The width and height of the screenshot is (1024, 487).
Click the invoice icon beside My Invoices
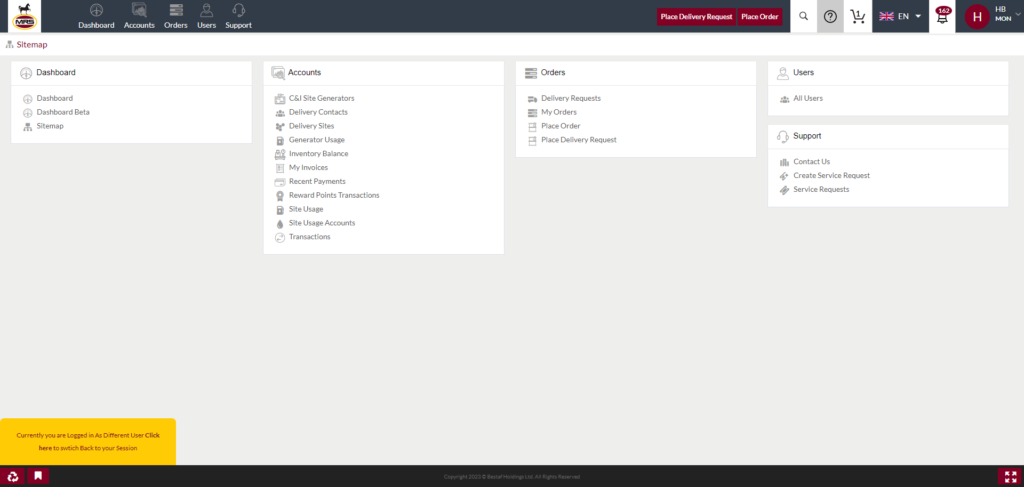click(x=280, y=168)
